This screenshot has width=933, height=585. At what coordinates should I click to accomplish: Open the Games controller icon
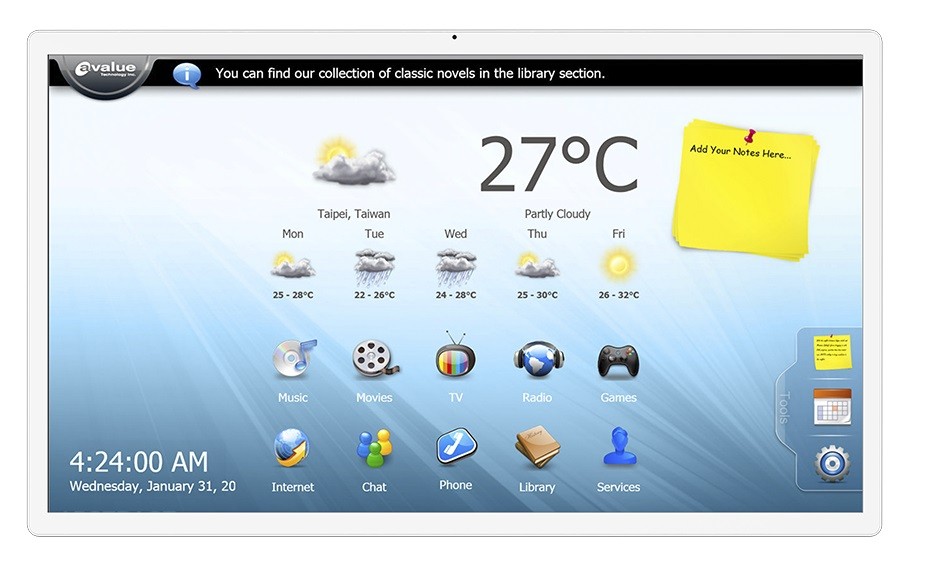pyautogui.click(x=618, y=360)
